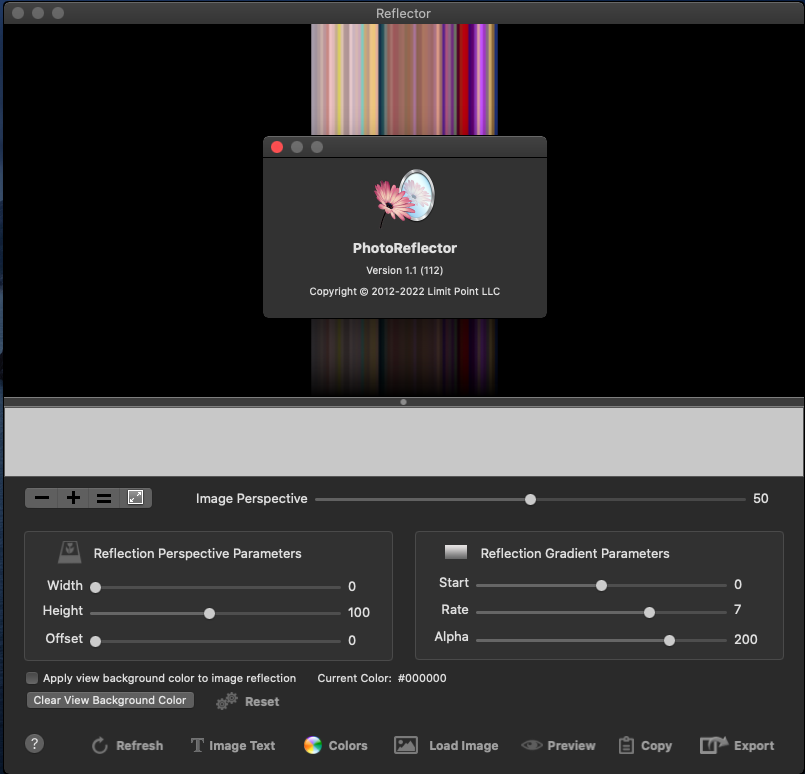Click the reflection Height slider knob
805x774 pixels.
click(209, 613)
